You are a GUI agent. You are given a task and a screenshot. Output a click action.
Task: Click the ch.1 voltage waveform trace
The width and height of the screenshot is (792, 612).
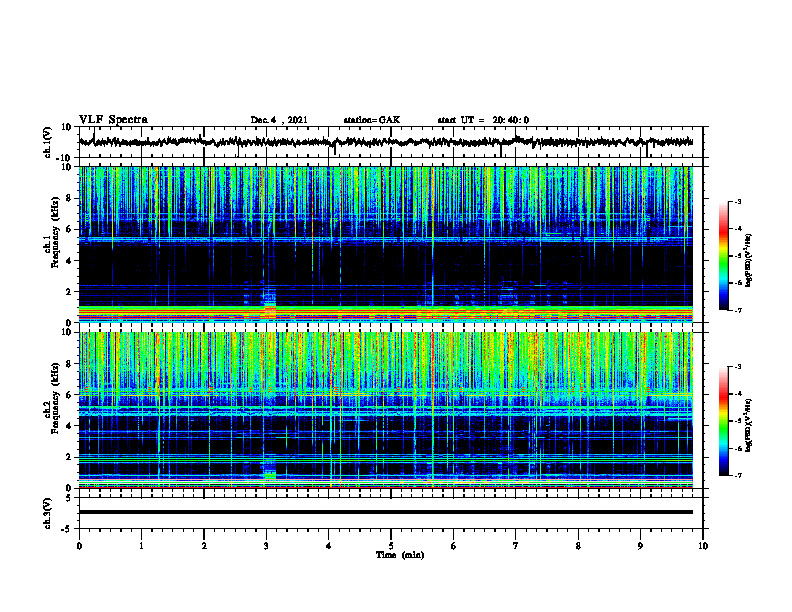pos(385,142)
